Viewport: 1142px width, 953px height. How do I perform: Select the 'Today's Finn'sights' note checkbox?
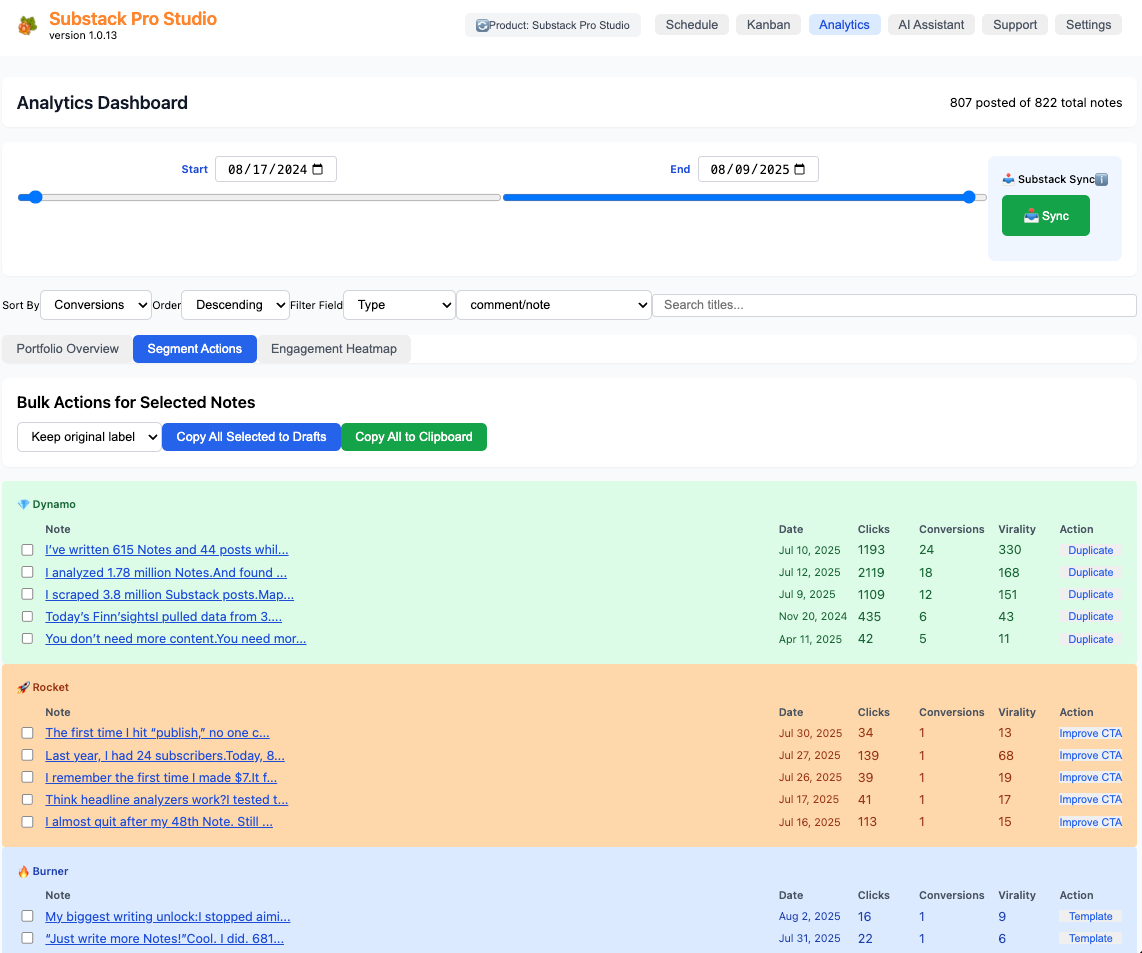pyautogui.click(x=27, y=616)
